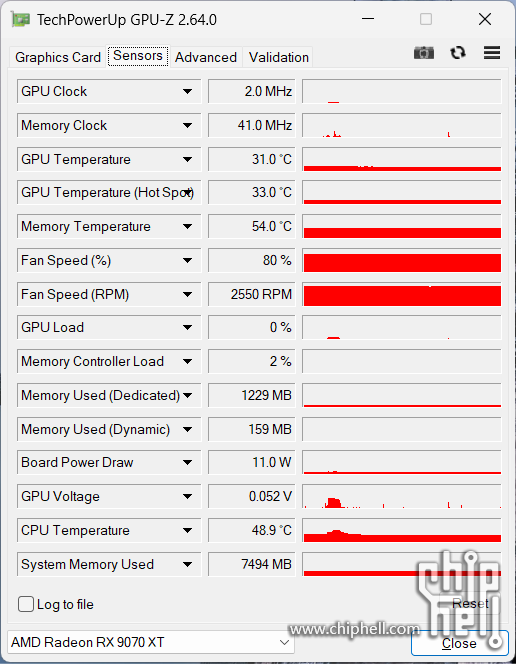Image resolution: width=516 pixels, height=664 pixels.
Task: Click the Close button at bottom
Action: click(x=459, y=643)
